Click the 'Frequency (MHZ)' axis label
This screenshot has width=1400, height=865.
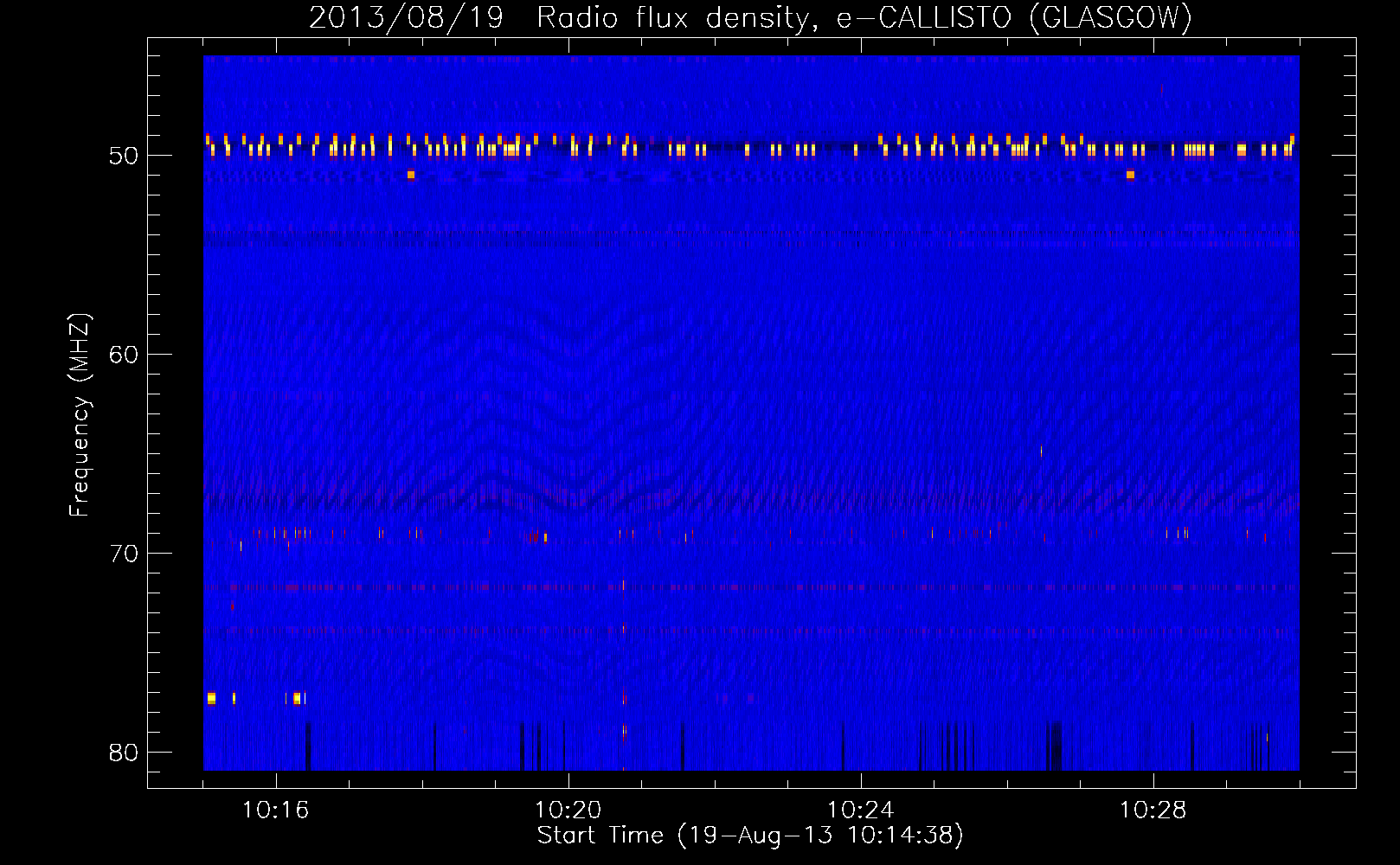[79, 414]
